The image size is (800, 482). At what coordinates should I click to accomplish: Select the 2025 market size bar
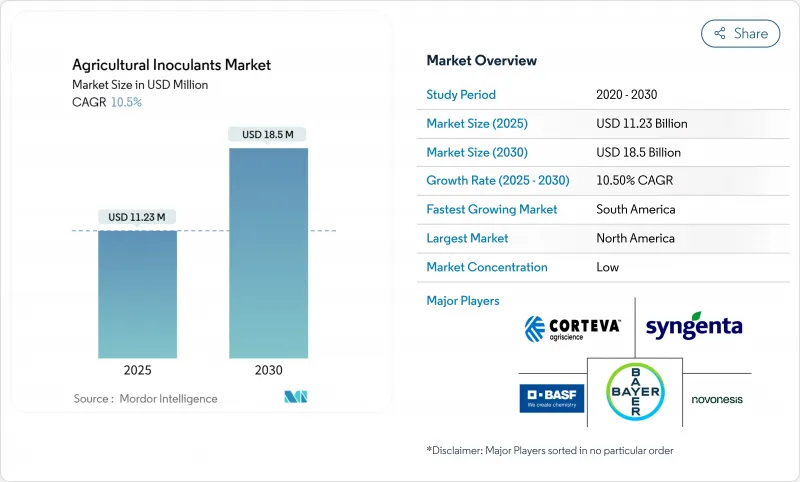(x=137, y=294)
